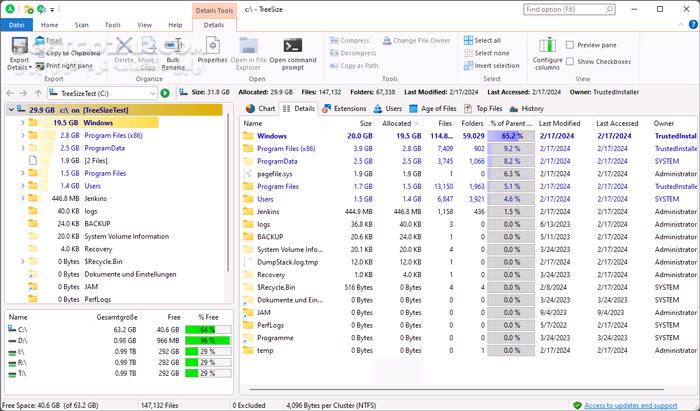
Task: Expand $Recycle.Bin tree node
Action: (23, 262)
